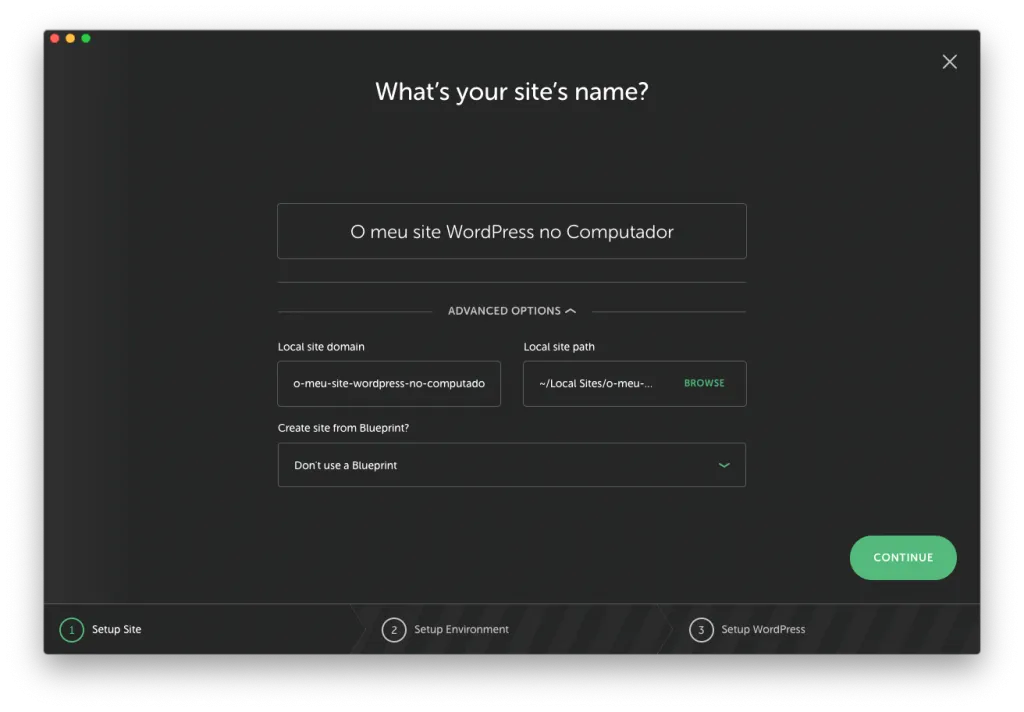
Task: Click the green chevron in the Blueprint selector
Action: (x=724, y=465)
